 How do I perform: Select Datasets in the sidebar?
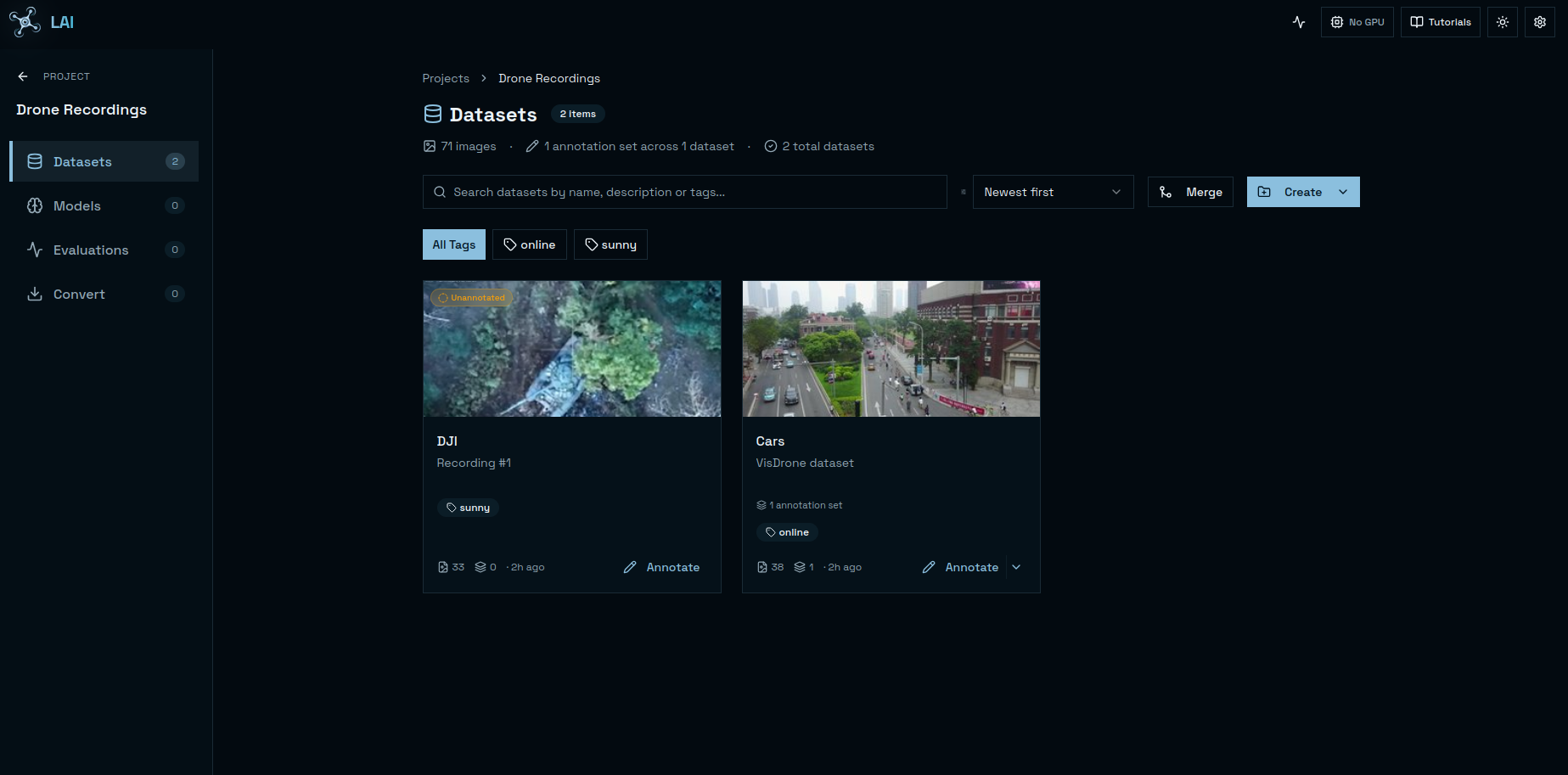tap(104, 161)
